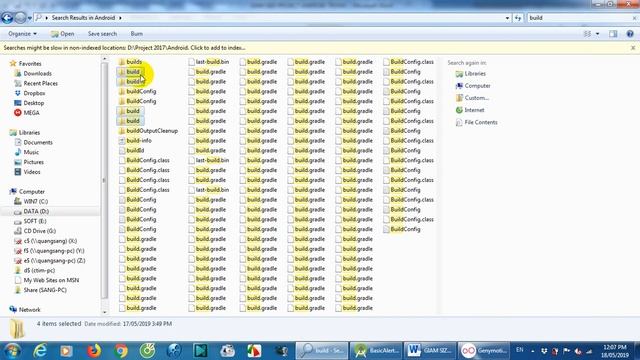Open Explorer Help
The width and height of the screenshot is (640, 360).
click(x=630, y=34)
